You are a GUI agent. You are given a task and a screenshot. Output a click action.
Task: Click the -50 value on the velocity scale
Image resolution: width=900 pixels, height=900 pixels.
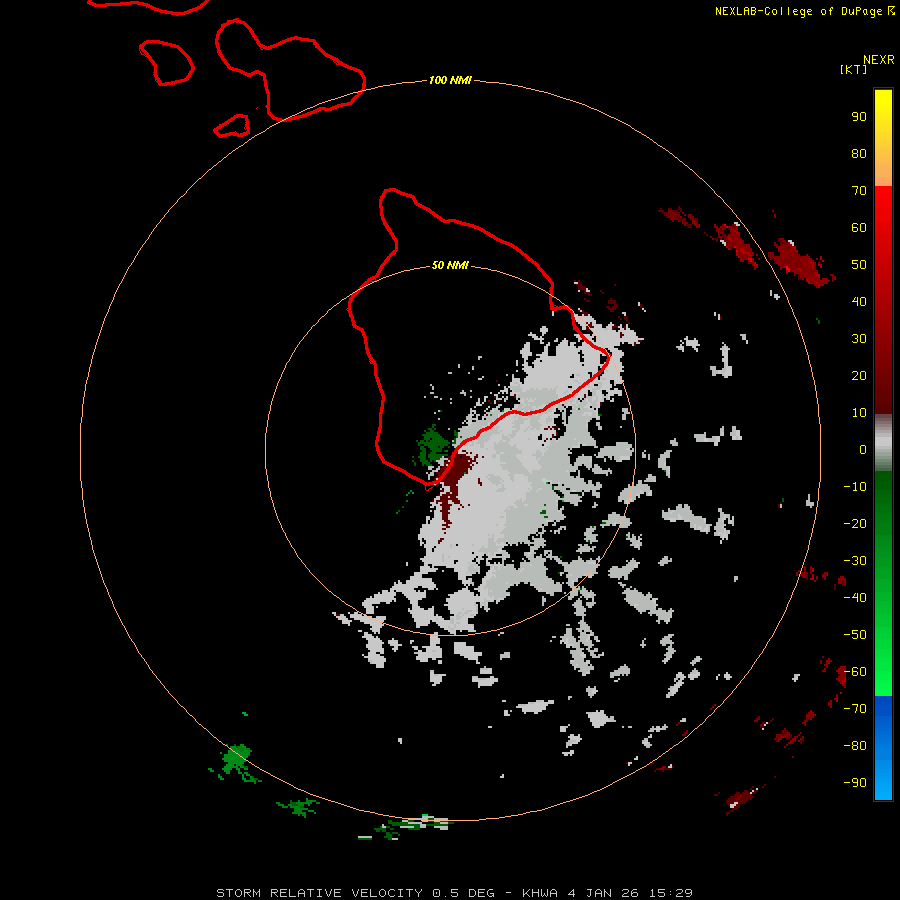coord(855,635)
